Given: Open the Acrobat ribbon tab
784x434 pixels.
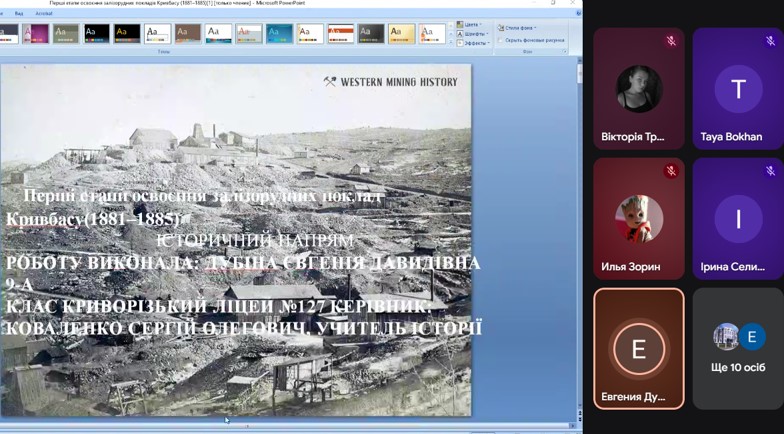Looking at the screenshot, I should tap(44, 13).
